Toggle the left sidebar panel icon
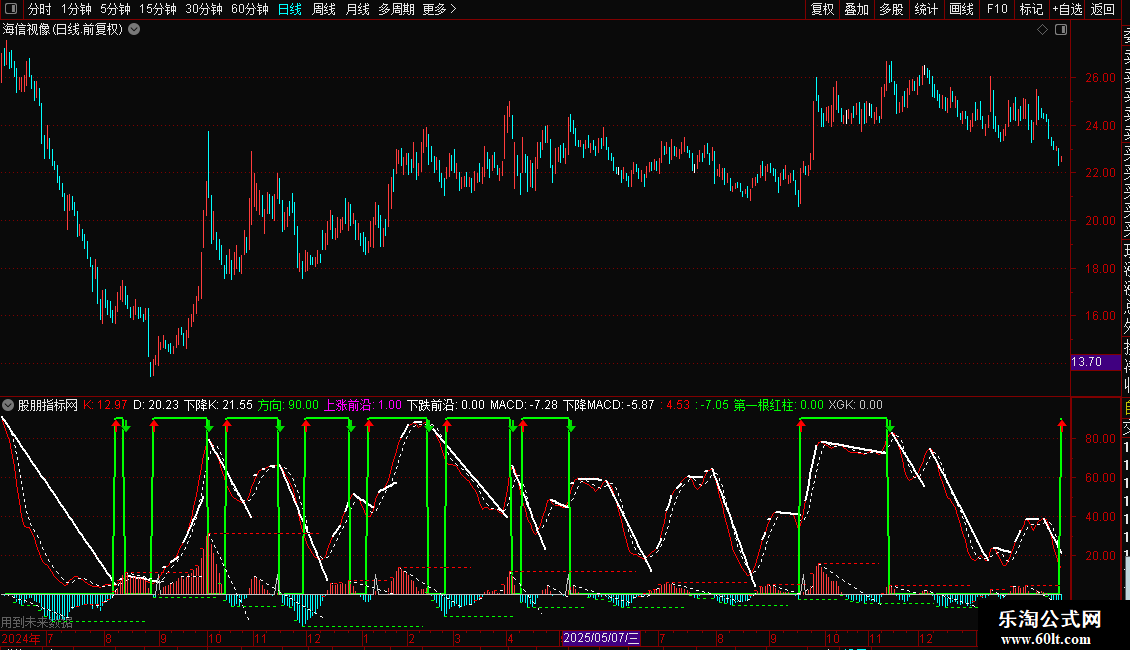Image resolution: width=1130 pixels, height=650 pixels. click(x=10, y=9)
